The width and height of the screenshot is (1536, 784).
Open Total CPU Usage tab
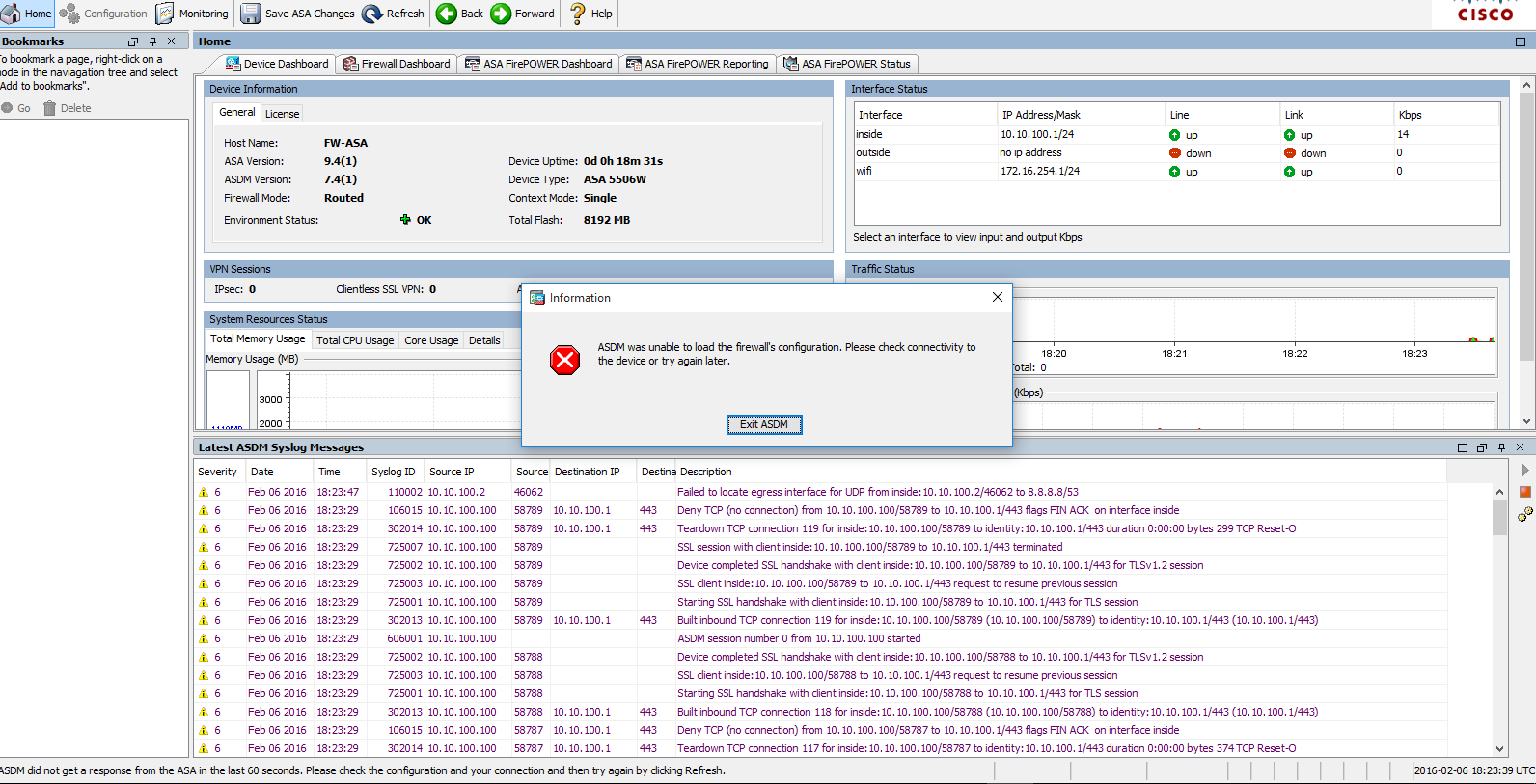pos(355,340)
